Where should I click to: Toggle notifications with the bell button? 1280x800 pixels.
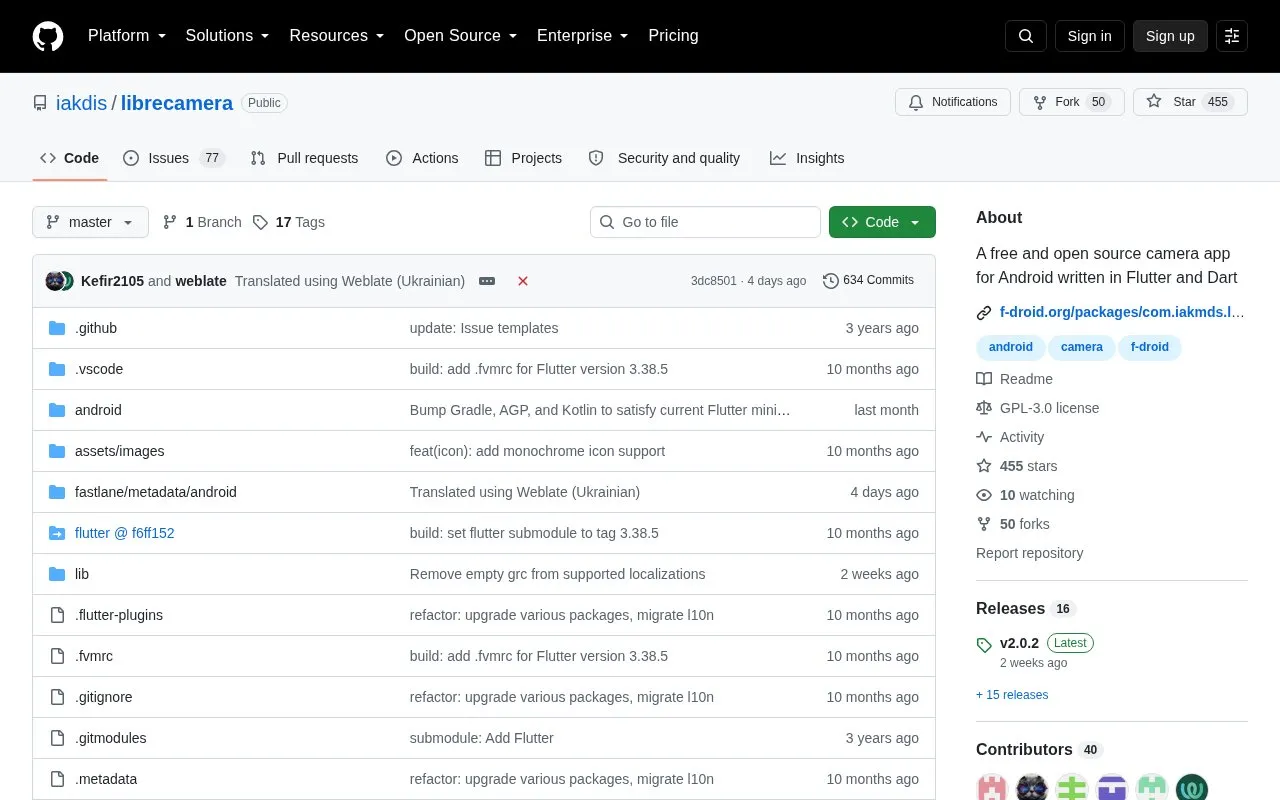tap(953, 102)
